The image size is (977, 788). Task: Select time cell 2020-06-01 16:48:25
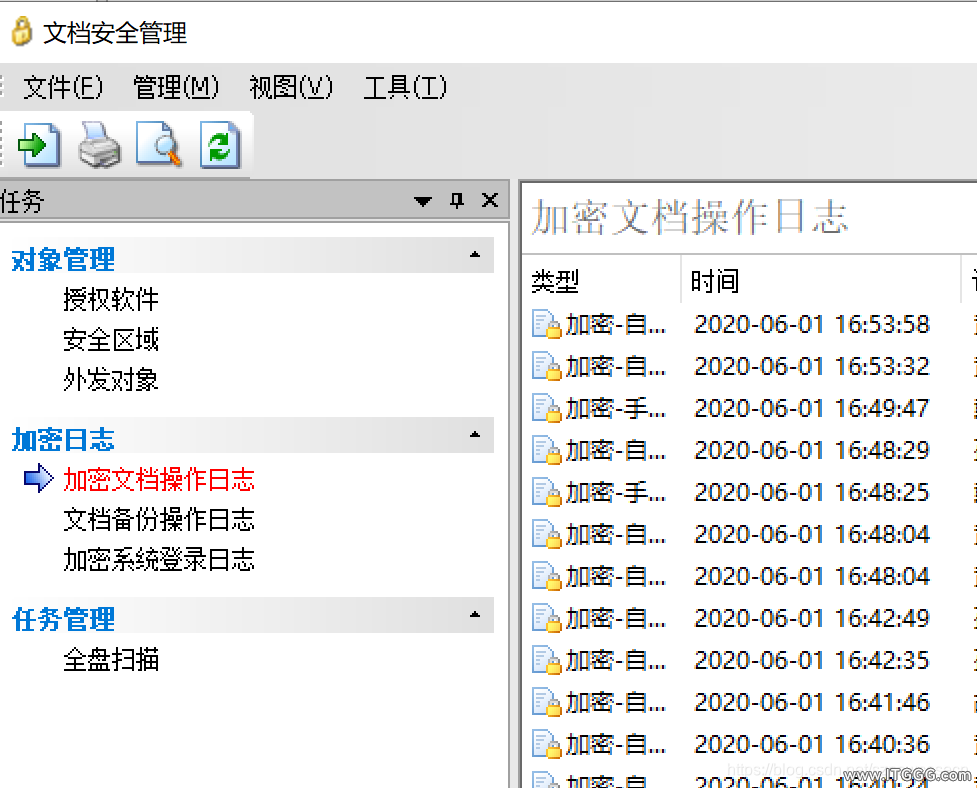tap(812, 493)
